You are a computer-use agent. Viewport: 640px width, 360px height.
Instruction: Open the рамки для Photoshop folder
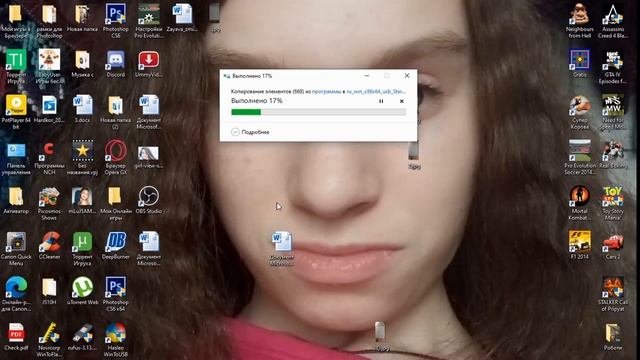coord(49,21)
